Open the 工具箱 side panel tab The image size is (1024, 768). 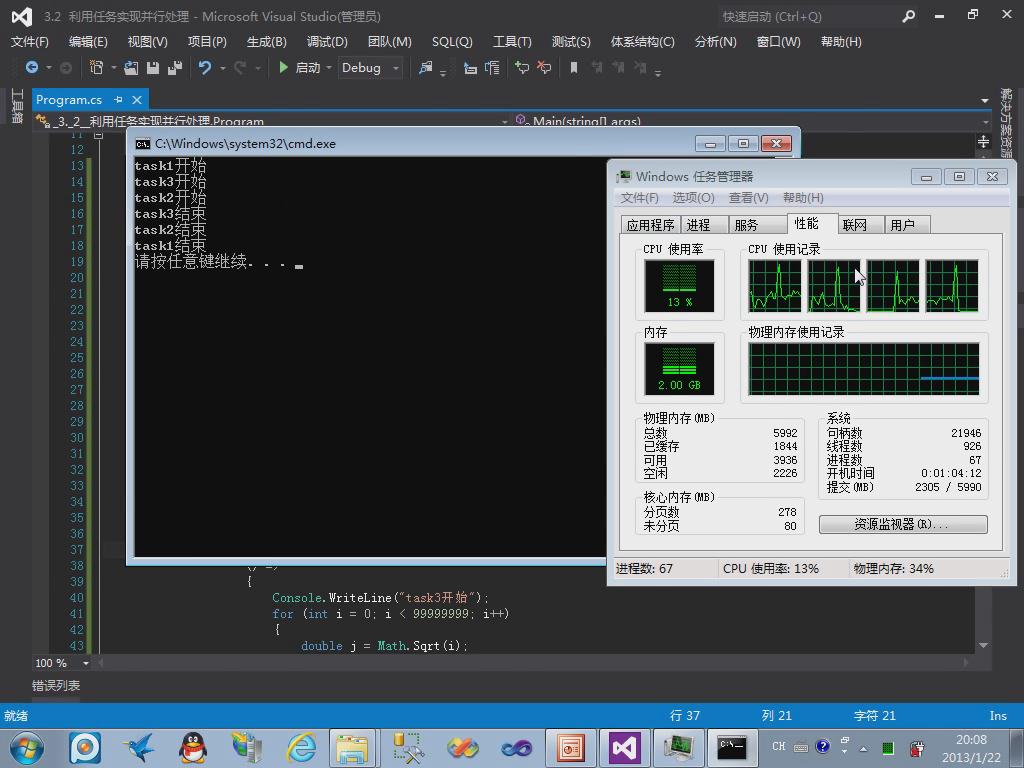17,106
